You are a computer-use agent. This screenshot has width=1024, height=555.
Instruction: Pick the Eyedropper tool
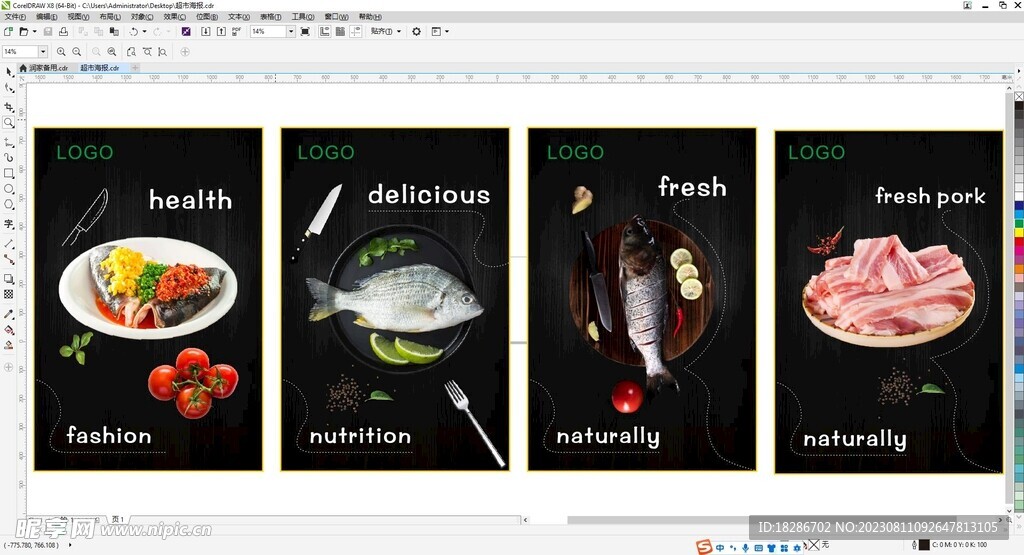pos(9,313)
